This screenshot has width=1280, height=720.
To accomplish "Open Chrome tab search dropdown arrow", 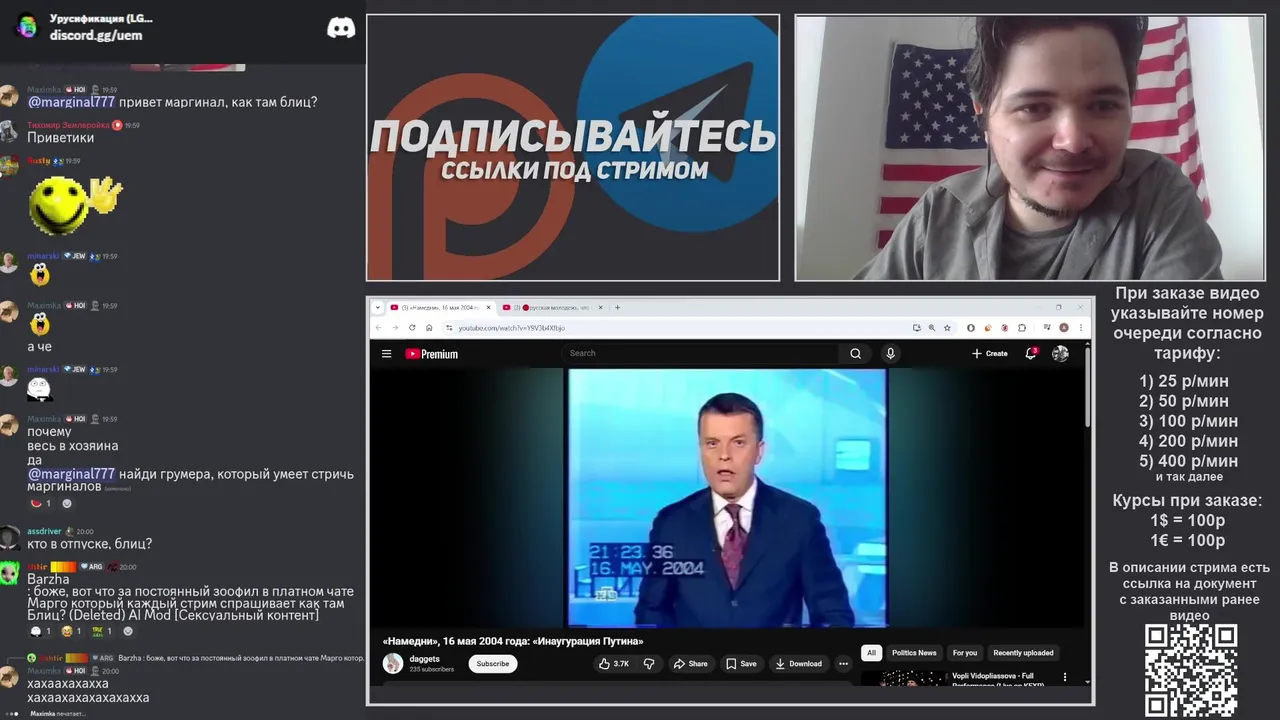I will tap(378, 308).
